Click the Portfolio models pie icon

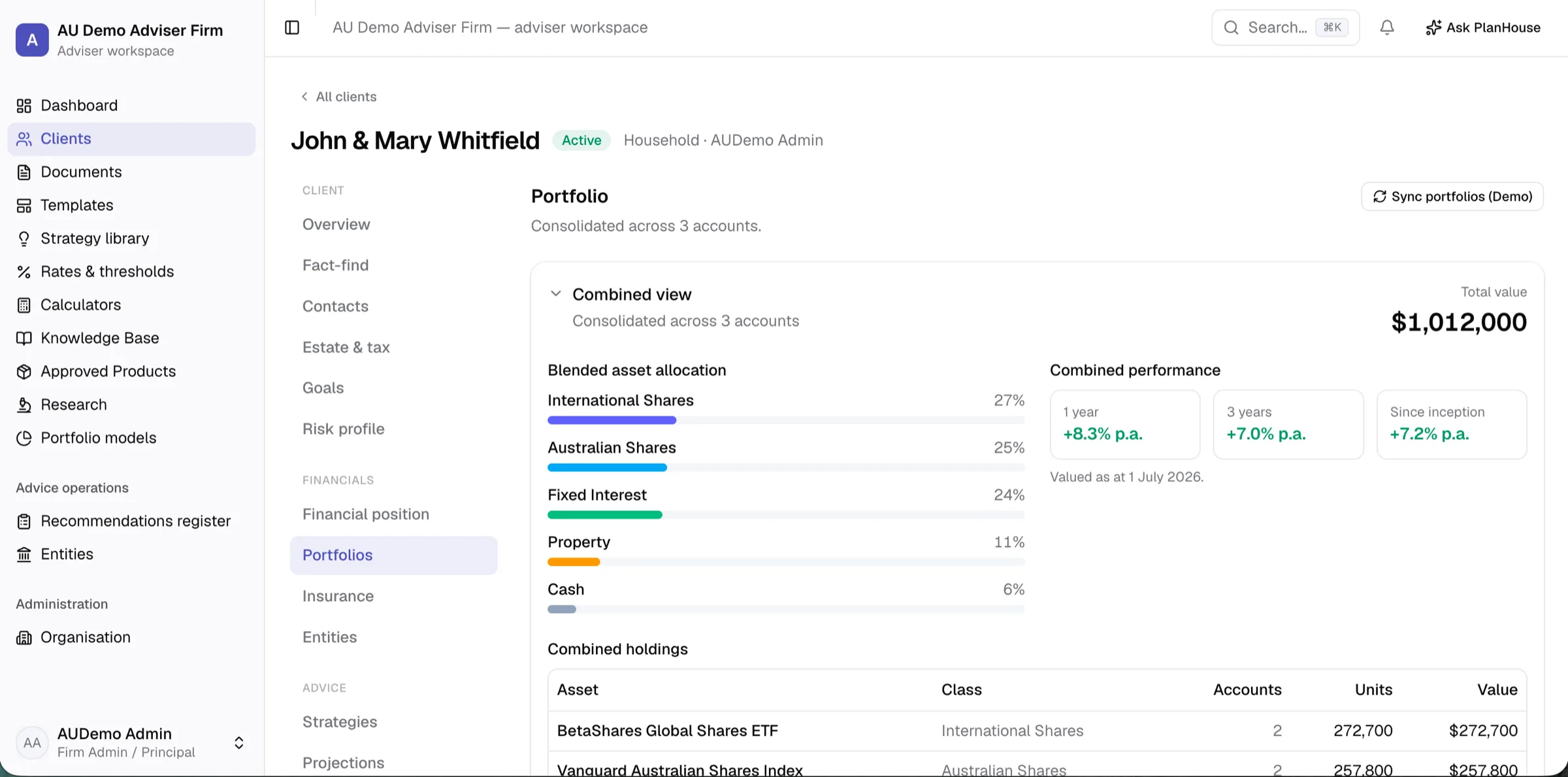click(24, 438)
